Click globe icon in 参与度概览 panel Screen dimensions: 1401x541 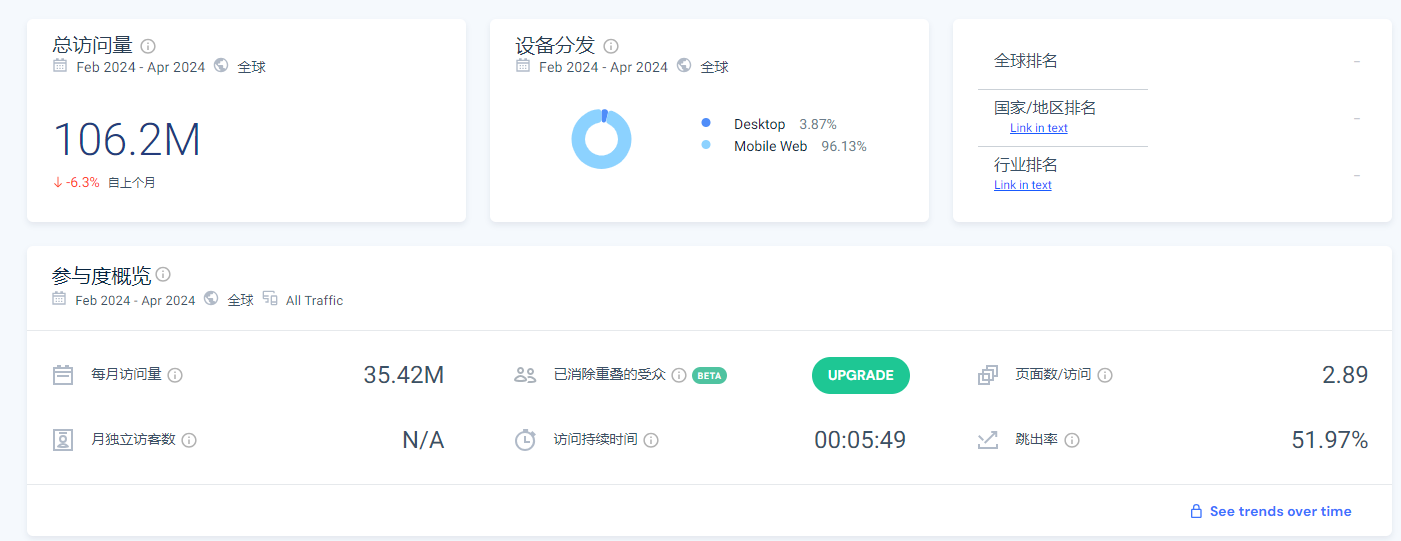pos(211,299)
